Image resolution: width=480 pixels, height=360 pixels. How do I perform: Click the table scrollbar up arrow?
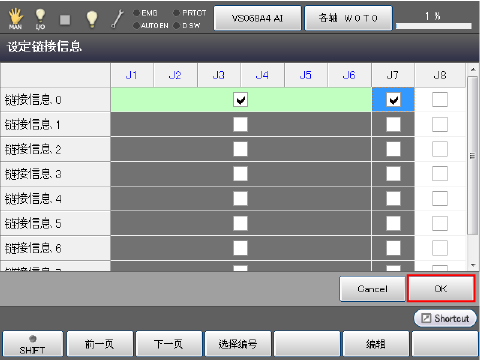tap(472, 70)
